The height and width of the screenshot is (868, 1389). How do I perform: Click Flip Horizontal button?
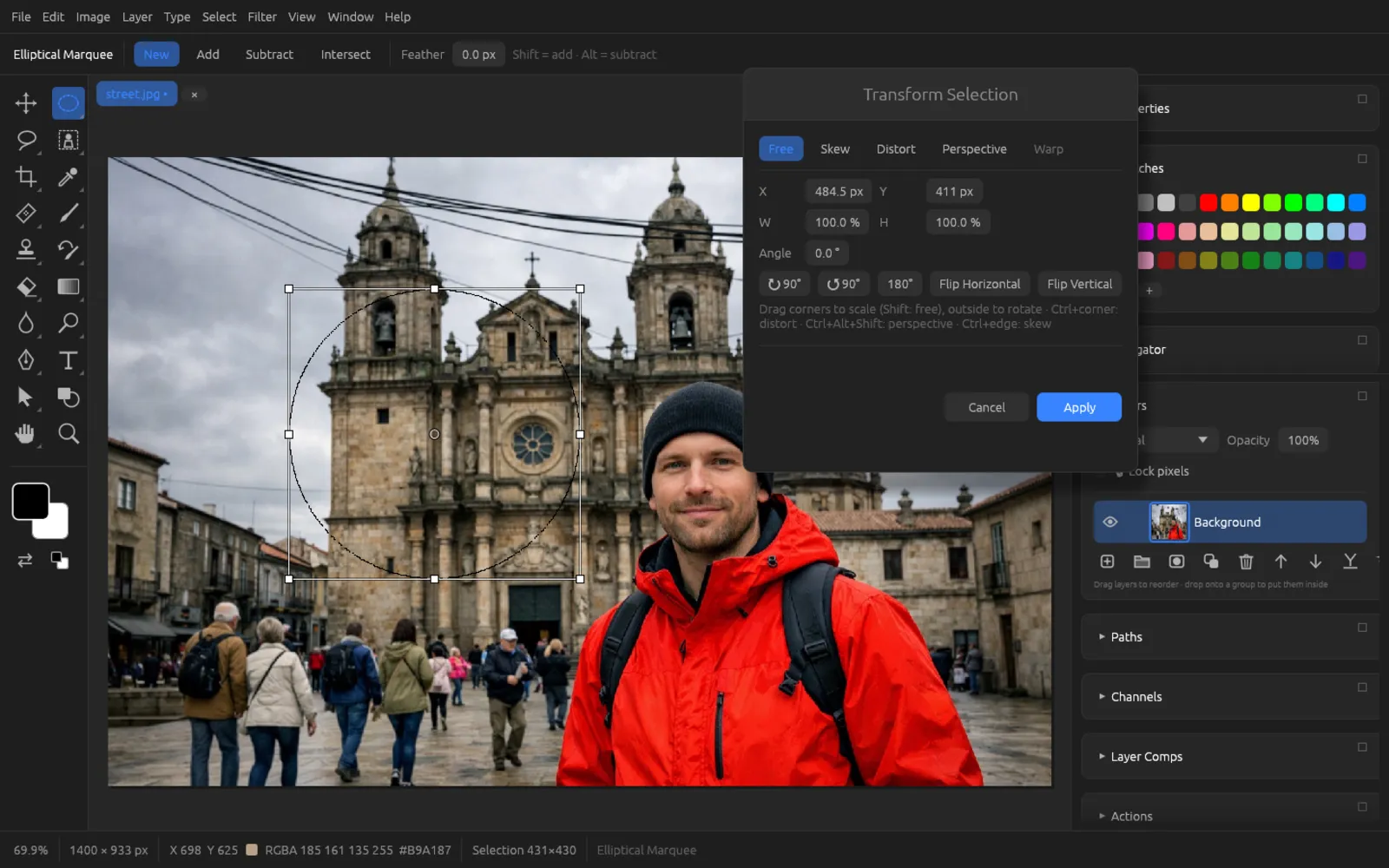(979, 284)
